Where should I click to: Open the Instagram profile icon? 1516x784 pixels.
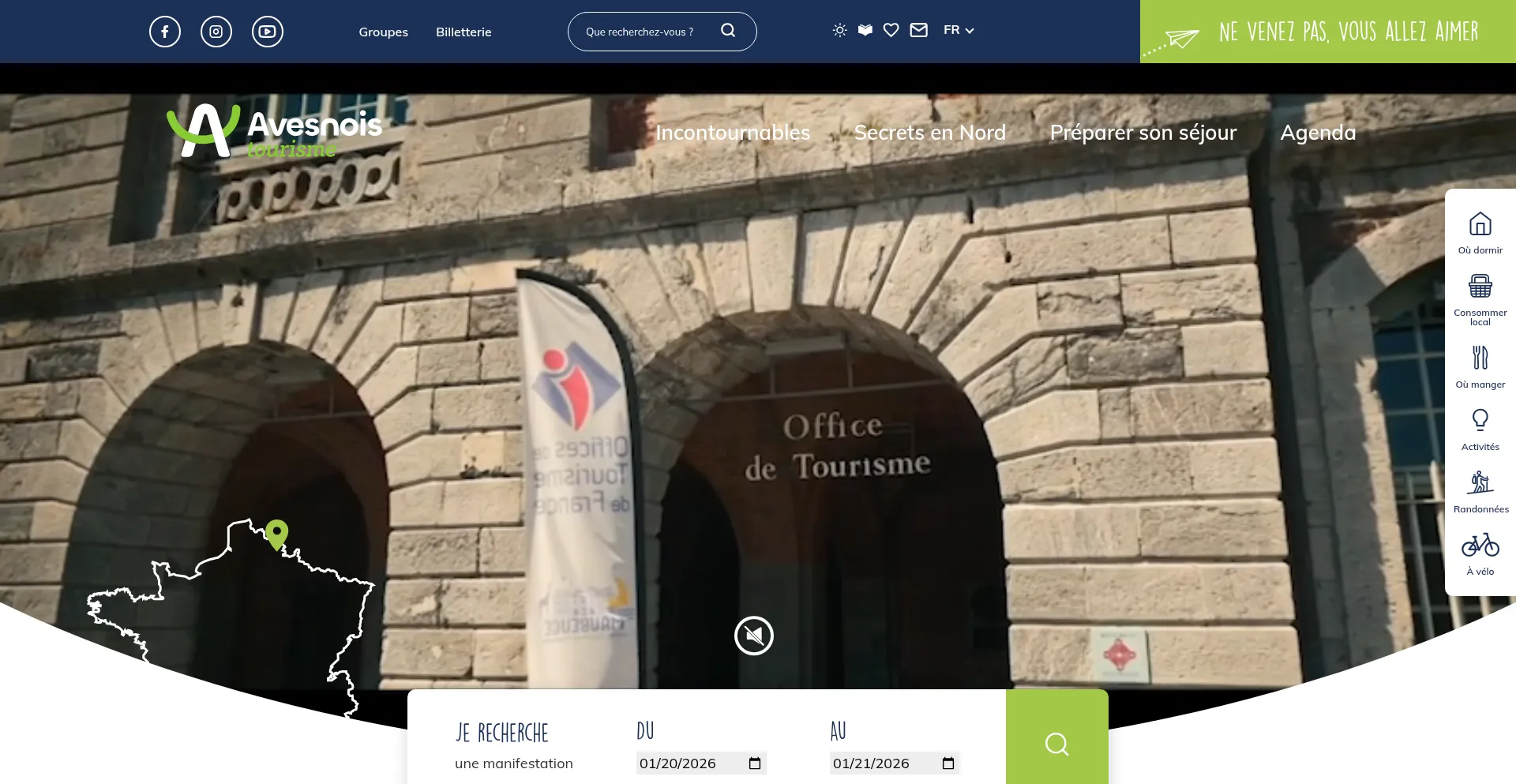coord(216,32)
